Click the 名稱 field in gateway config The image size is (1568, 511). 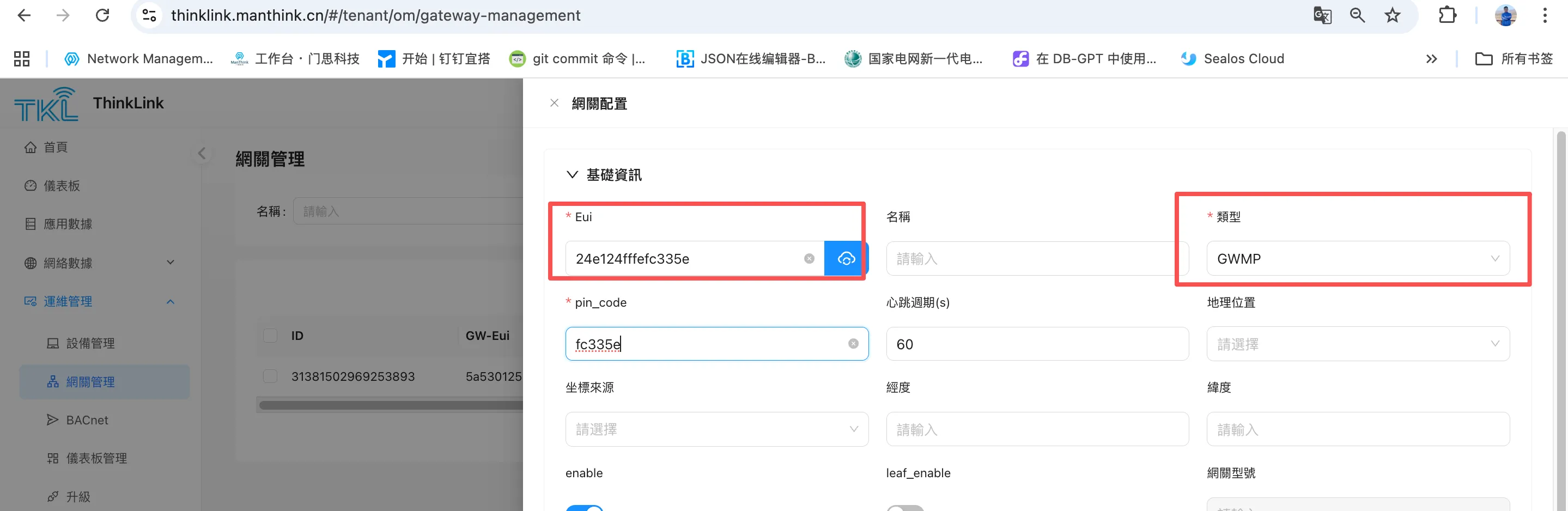point(1037,259)
